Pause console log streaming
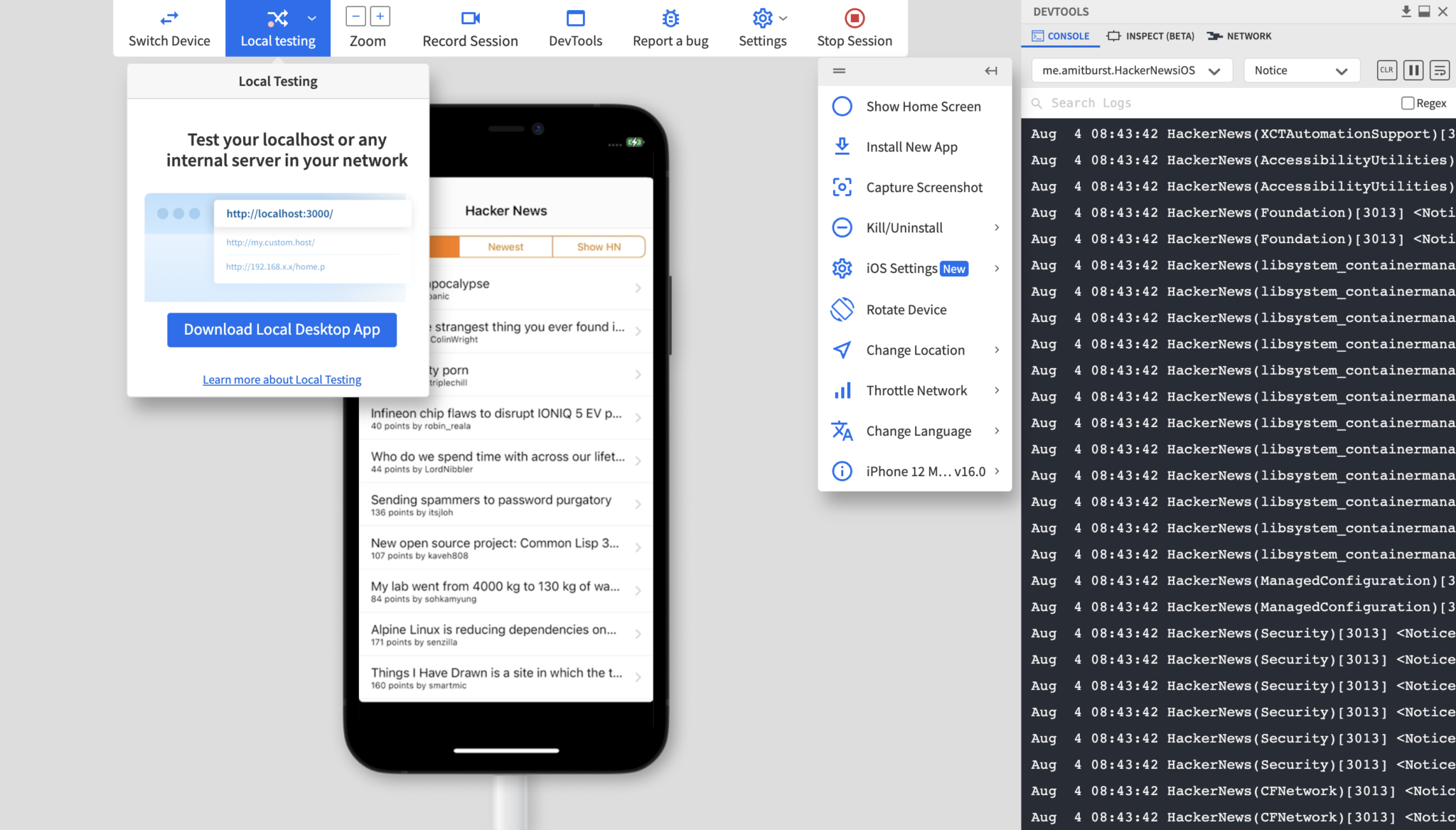Image resolution: width=1456 pixels, height=830 pixels. tap(1413, 70)
